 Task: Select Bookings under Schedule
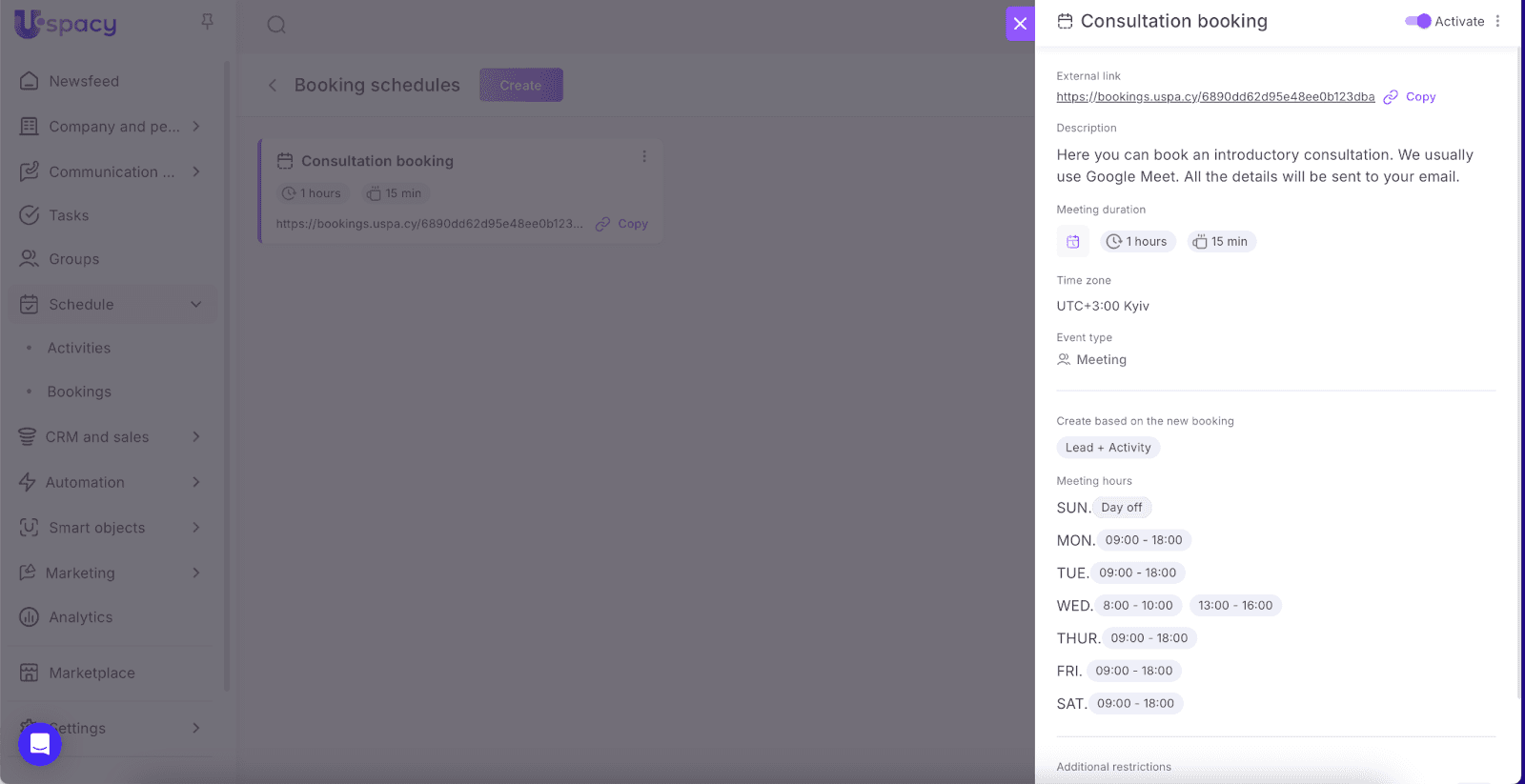pos(79,392)
